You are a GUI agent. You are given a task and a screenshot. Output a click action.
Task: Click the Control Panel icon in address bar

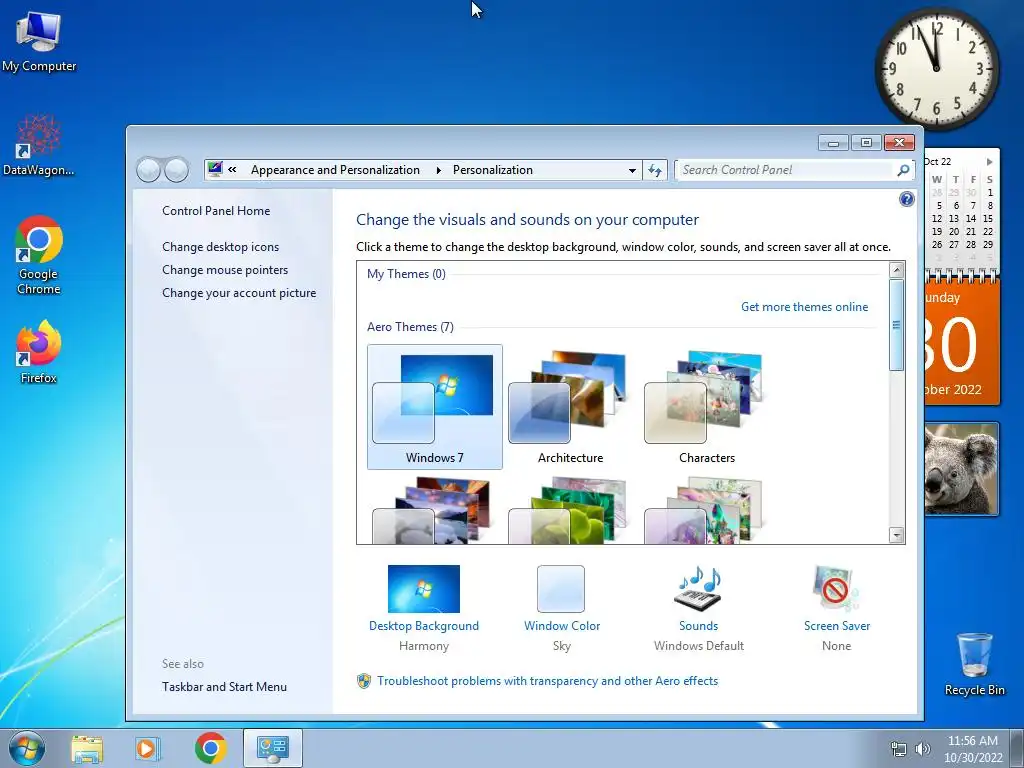point(215,170)
